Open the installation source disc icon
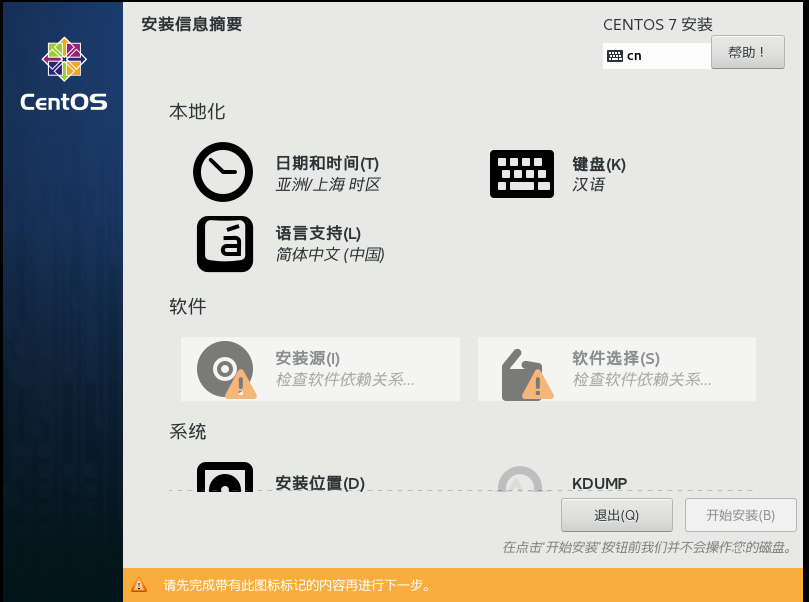Viewport: 809px width, 602px height. 226,369
